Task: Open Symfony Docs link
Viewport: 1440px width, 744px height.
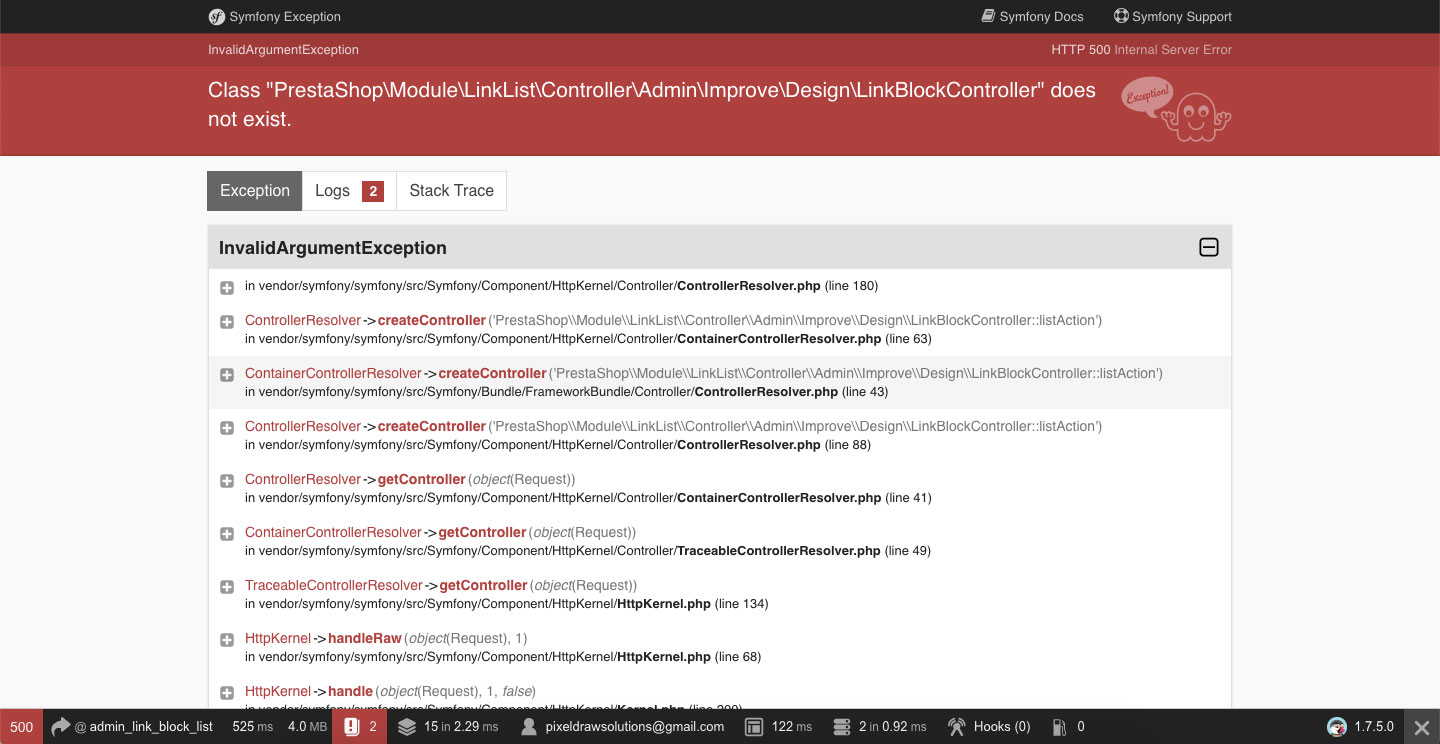Action: point(1033,16)
